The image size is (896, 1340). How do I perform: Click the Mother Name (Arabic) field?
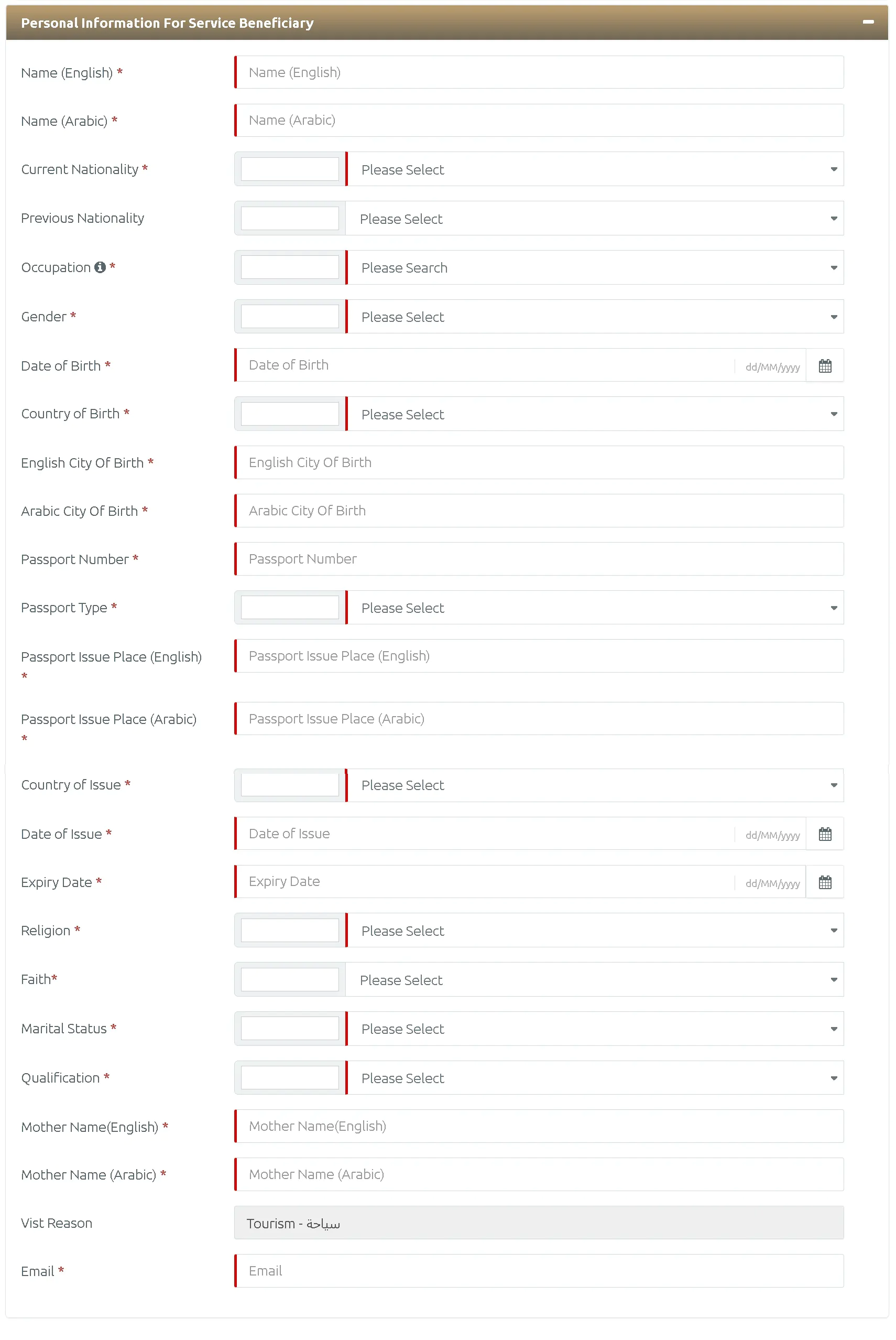[x=539, y=1175]
